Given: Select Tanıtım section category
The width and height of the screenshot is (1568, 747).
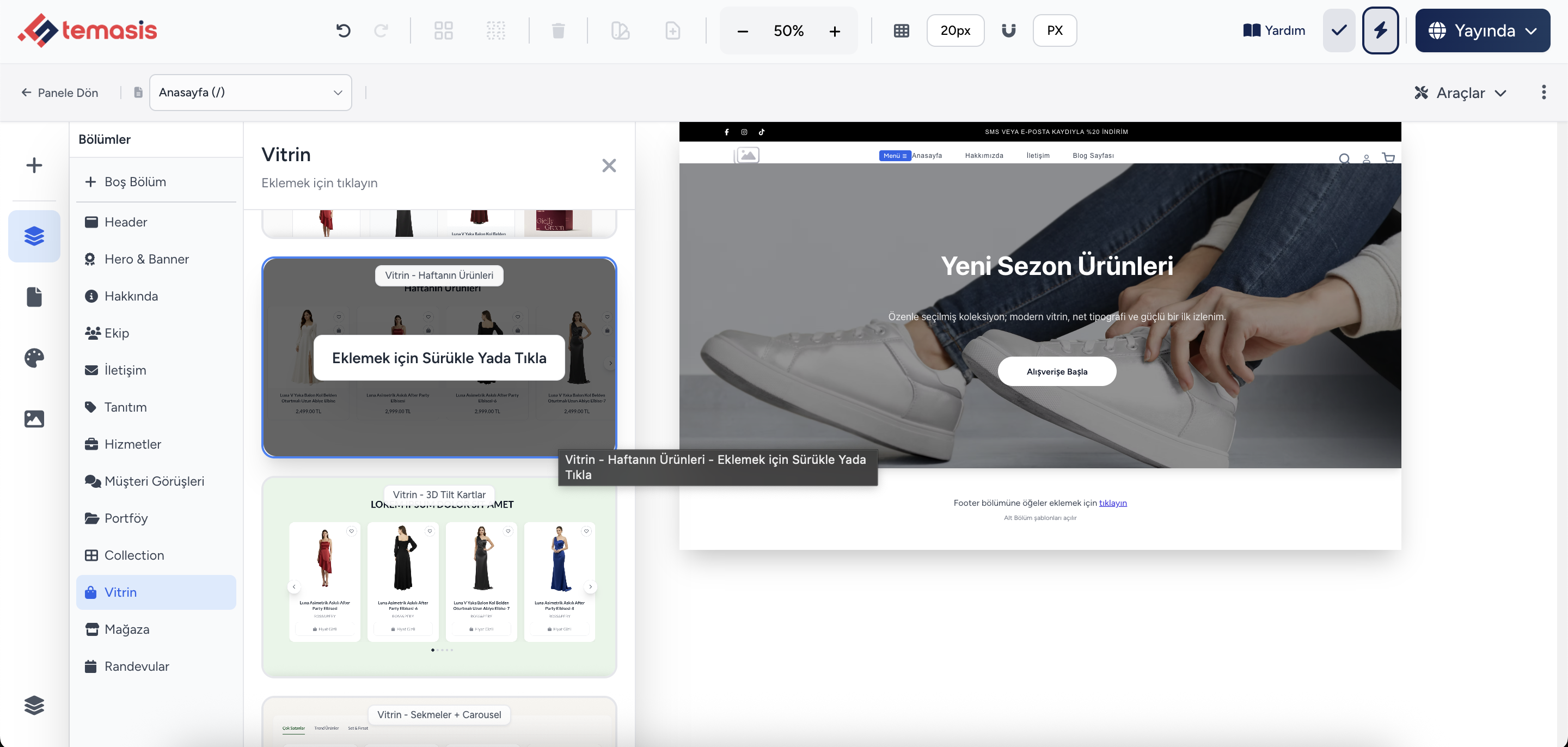Looking at the screenshot, I should coord(156,407).
